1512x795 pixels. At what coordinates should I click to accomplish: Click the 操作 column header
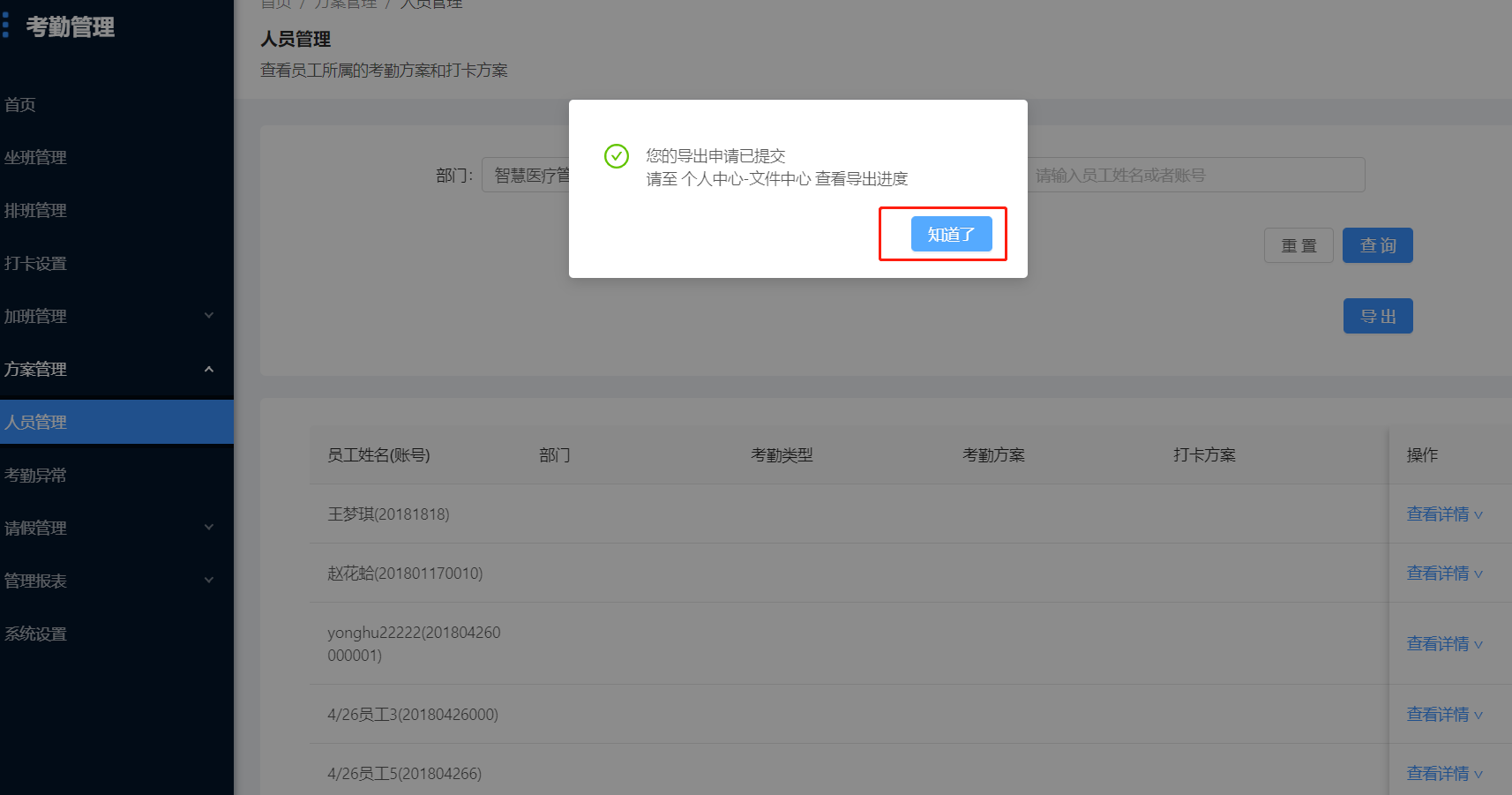click(x=1422, y=455)
